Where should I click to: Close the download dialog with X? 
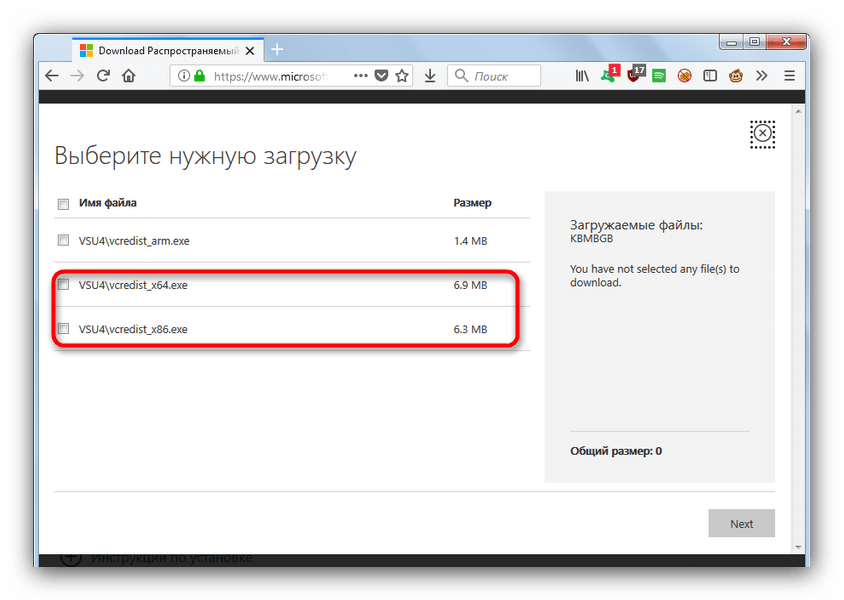(x=762, y=133)
